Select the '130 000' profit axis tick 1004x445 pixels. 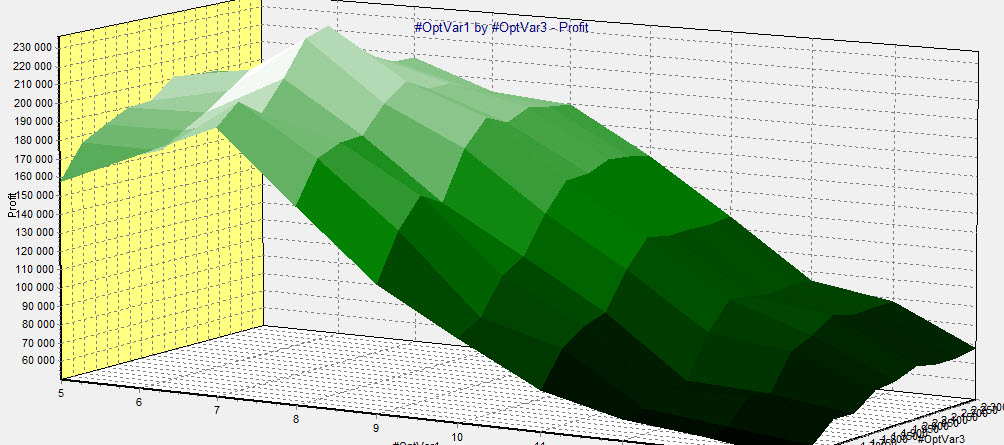tap(35, 232)
